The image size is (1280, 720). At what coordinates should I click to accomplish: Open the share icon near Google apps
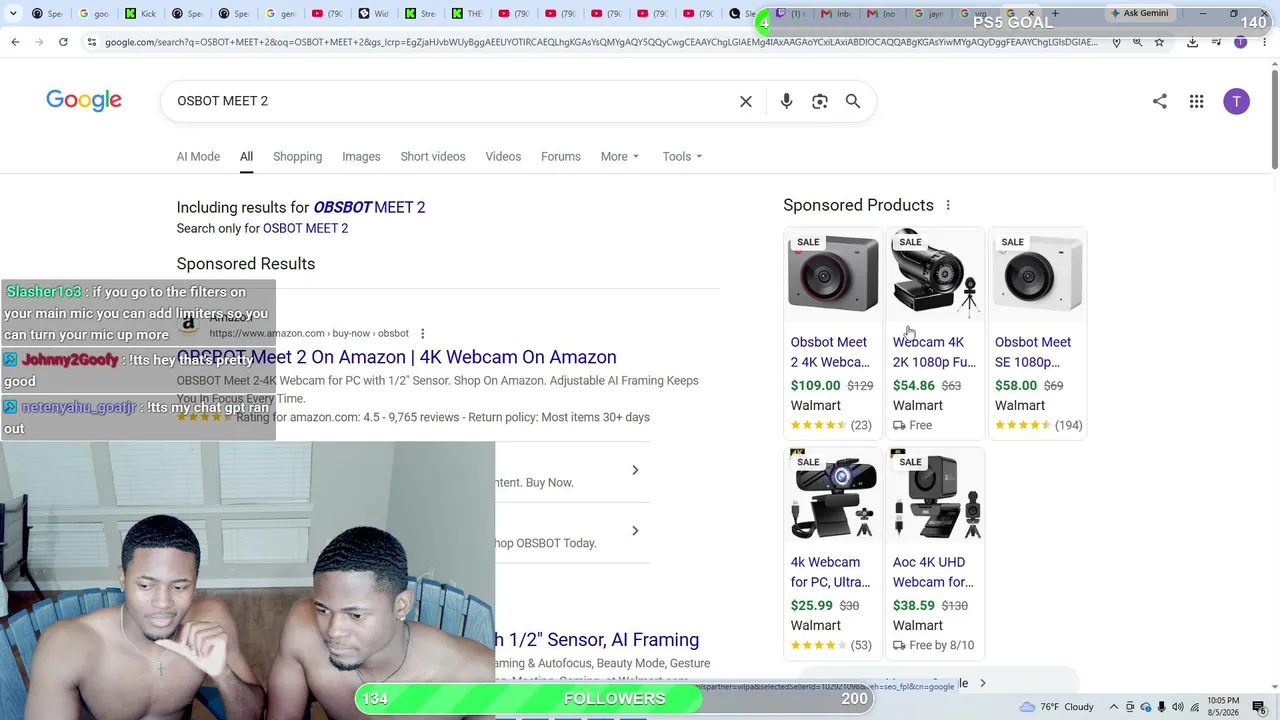click(x=1160, y=101)
